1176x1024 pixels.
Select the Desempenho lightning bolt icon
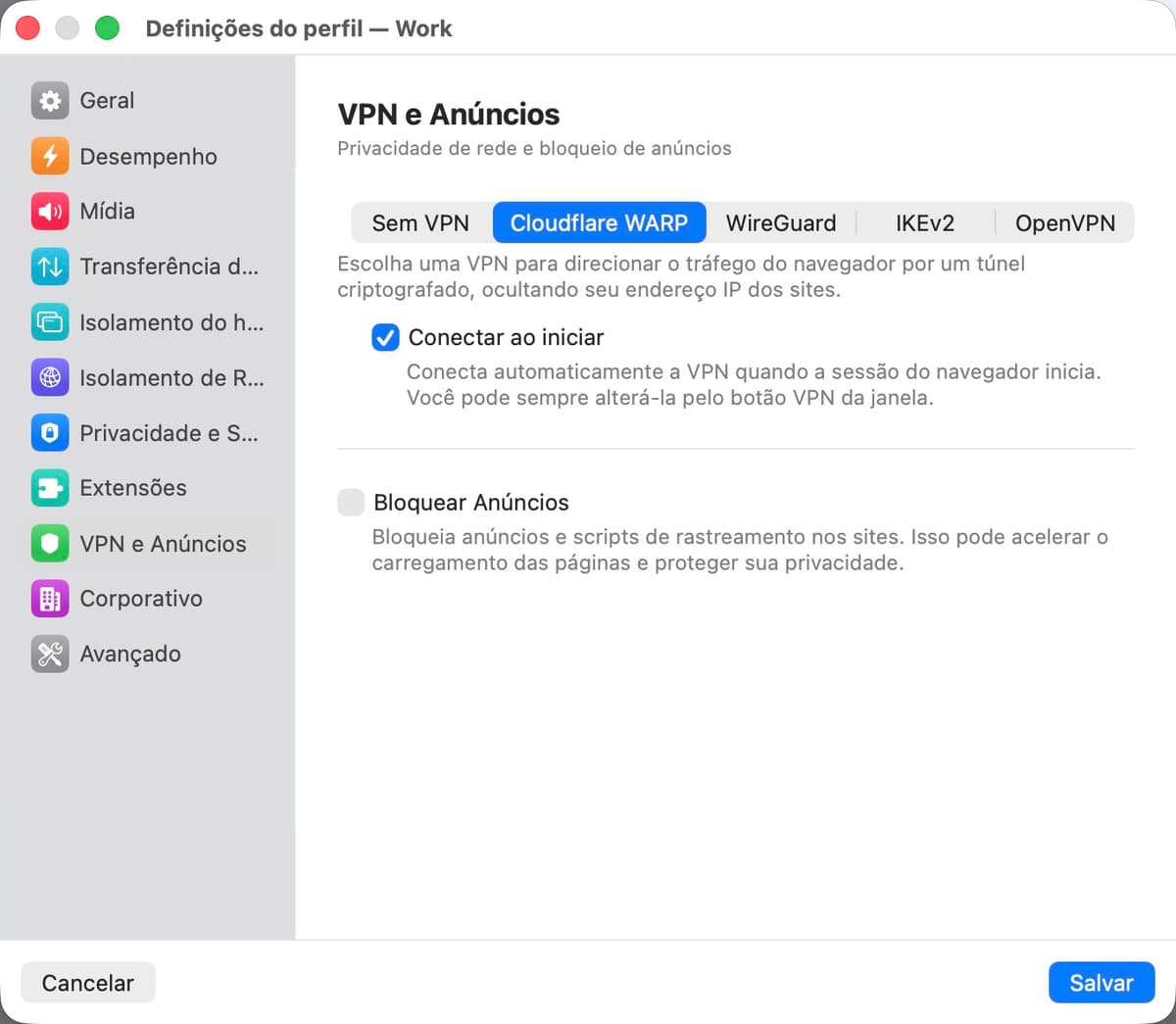(50, 156)
